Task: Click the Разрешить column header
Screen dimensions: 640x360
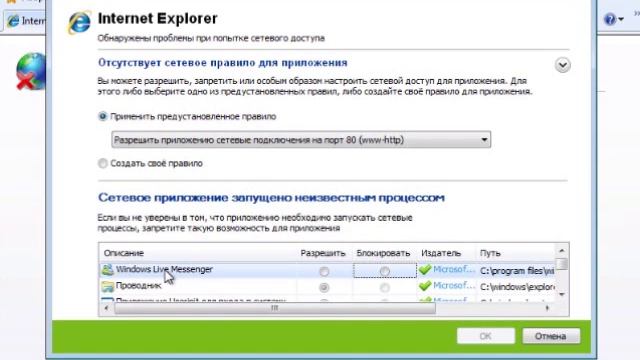Action: click(x=323, y=253)
